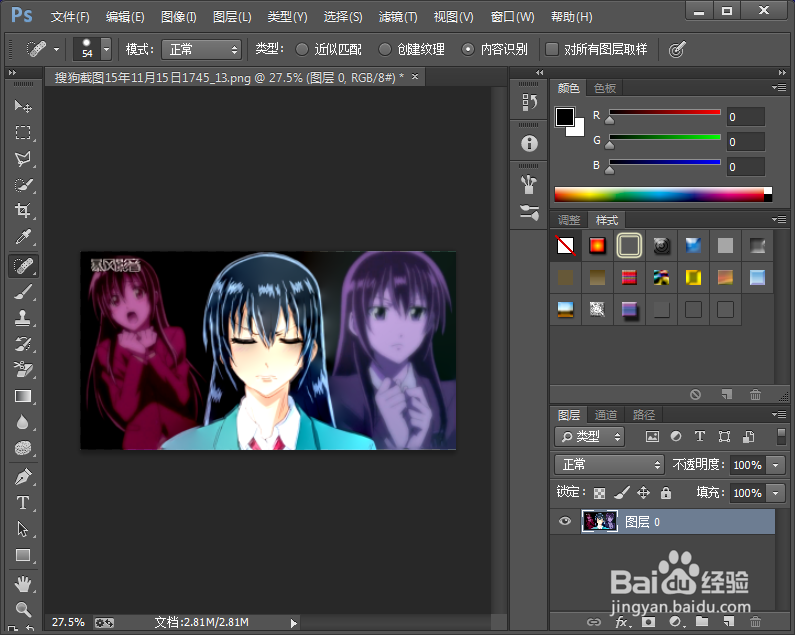Screen dimensions: 795x635
Task: Open layer blend mode 正常 dropdown
Action: click(609, 465)
